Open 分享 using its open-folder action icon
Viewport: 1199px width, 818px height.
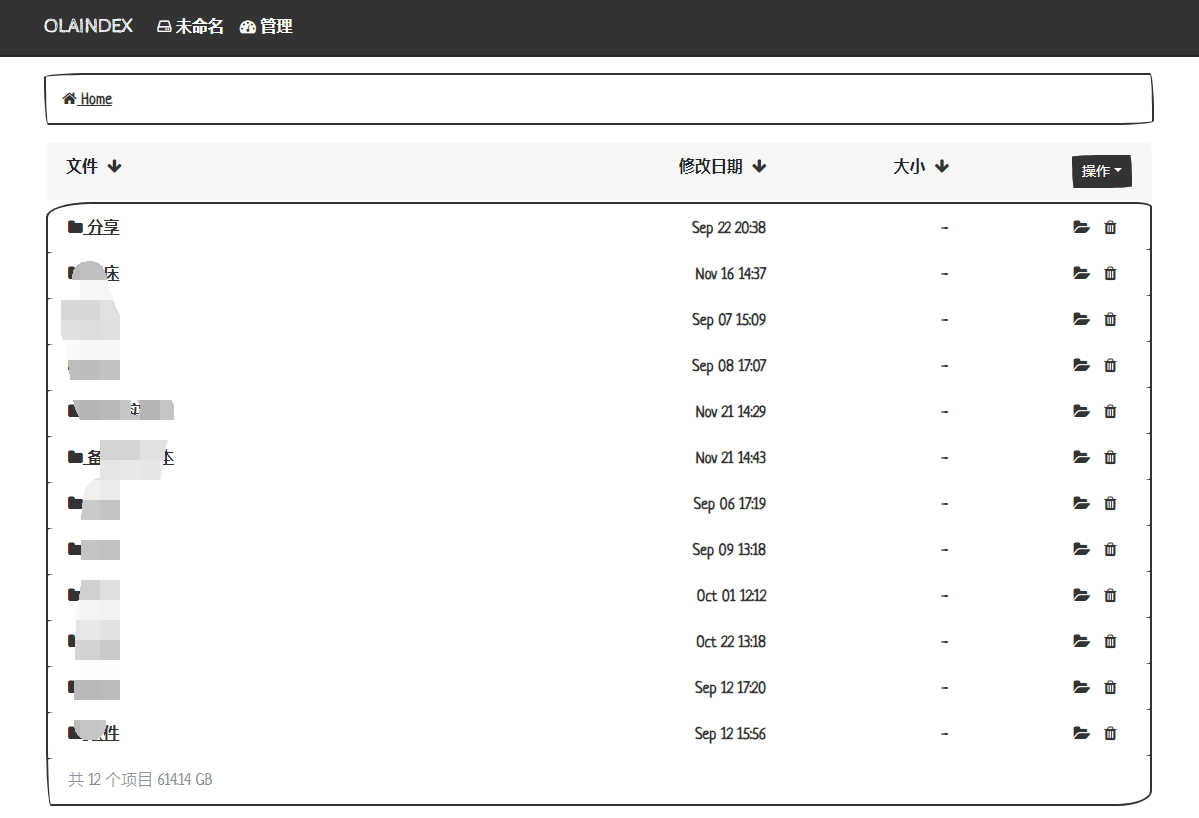[1081, 227]
